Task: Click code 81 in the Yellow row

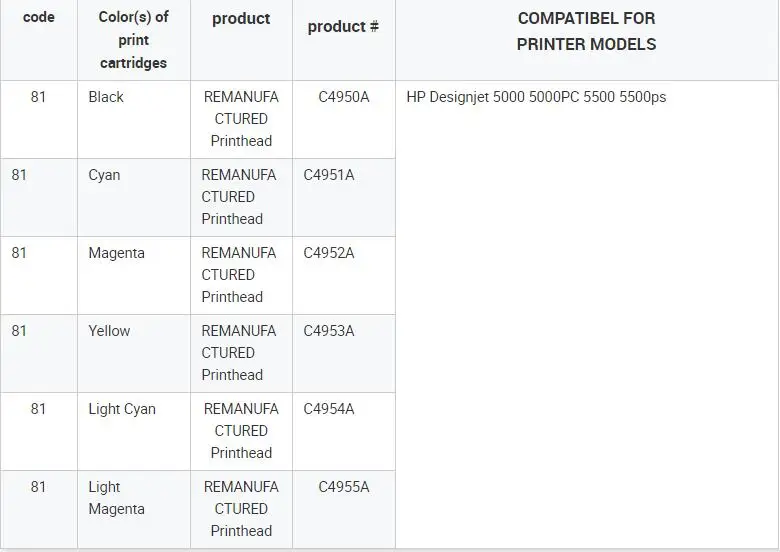Action: 20,331
